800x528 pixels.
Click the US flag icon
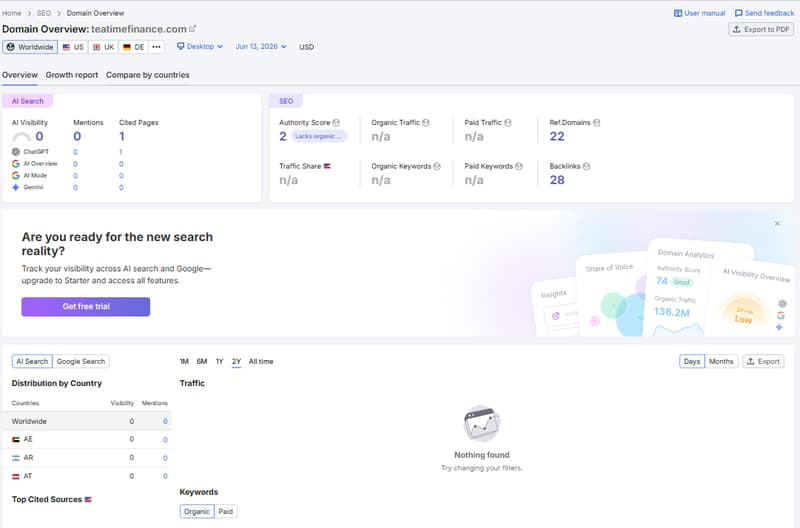[x=66, y=47]
